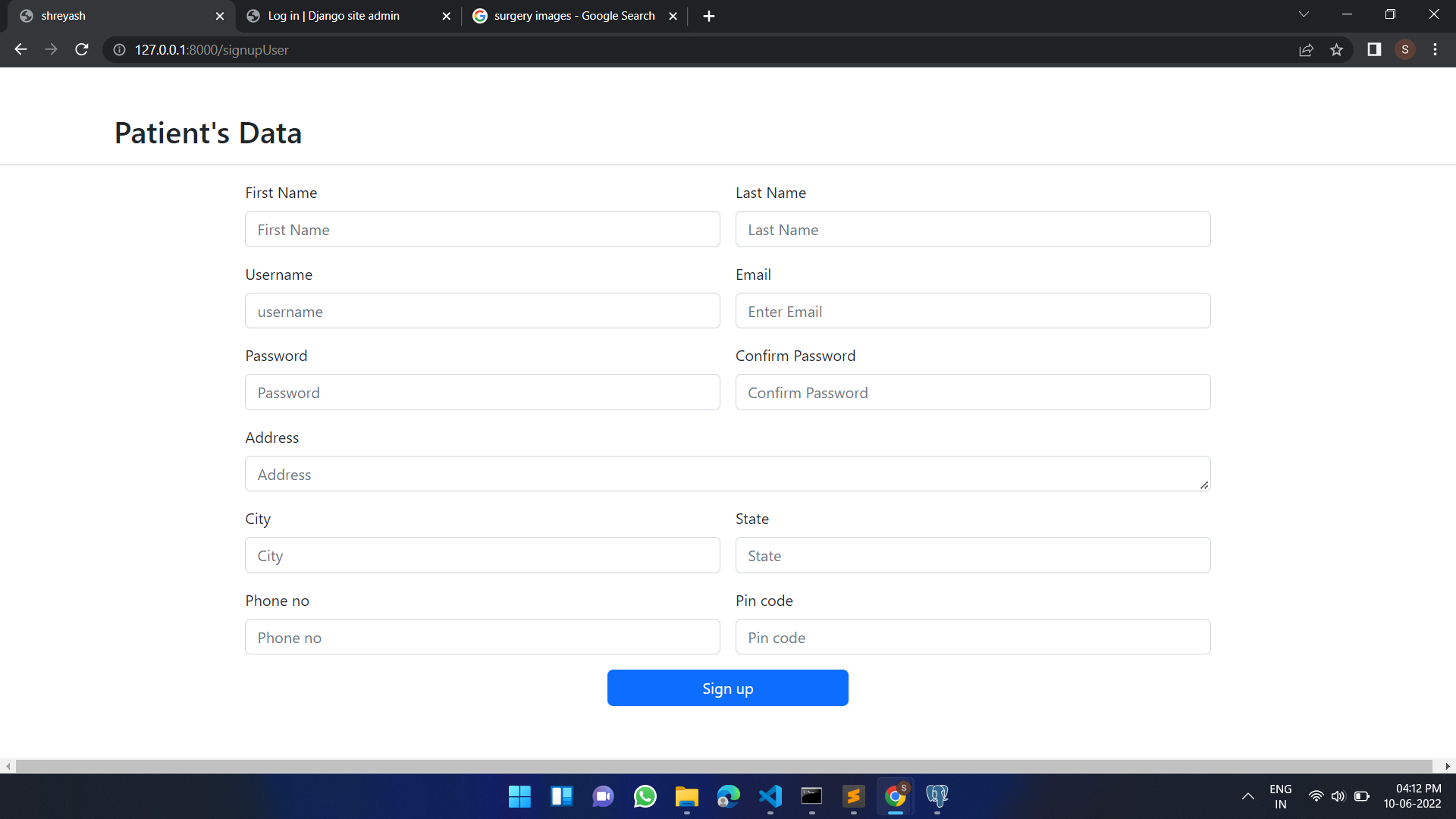Viewport: 1456px width, 819px height.
Task: Bookmark the page with the star icon
Action: 1337,49
